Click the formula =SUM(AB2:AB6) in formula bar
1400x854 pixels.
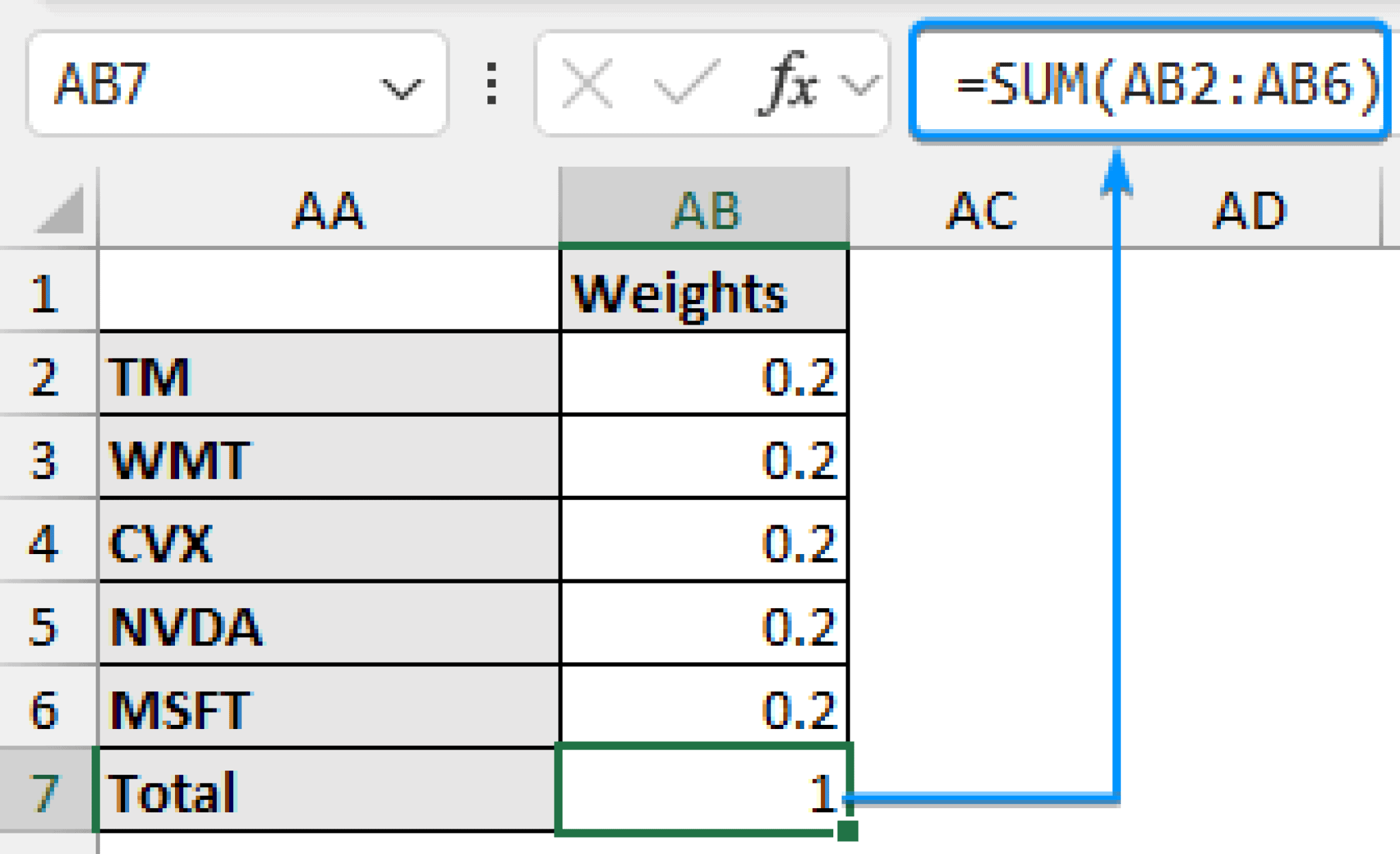1162,82
